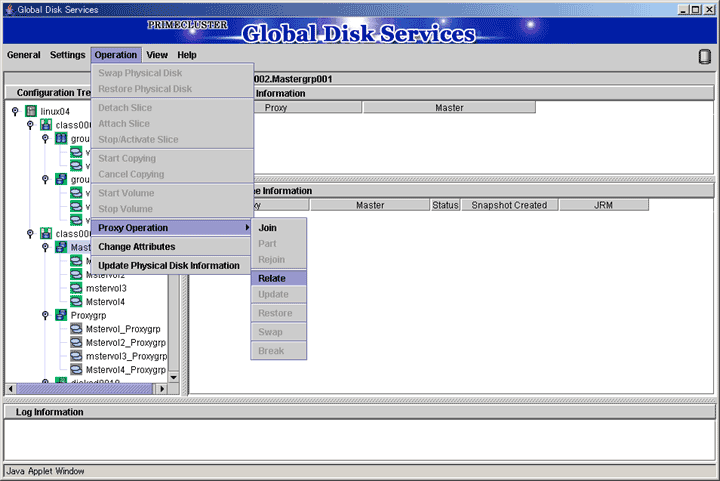Click the Mstervol_Proxygrp volume icon
Viewport: 720px width, 481px height.
(76, 329)
